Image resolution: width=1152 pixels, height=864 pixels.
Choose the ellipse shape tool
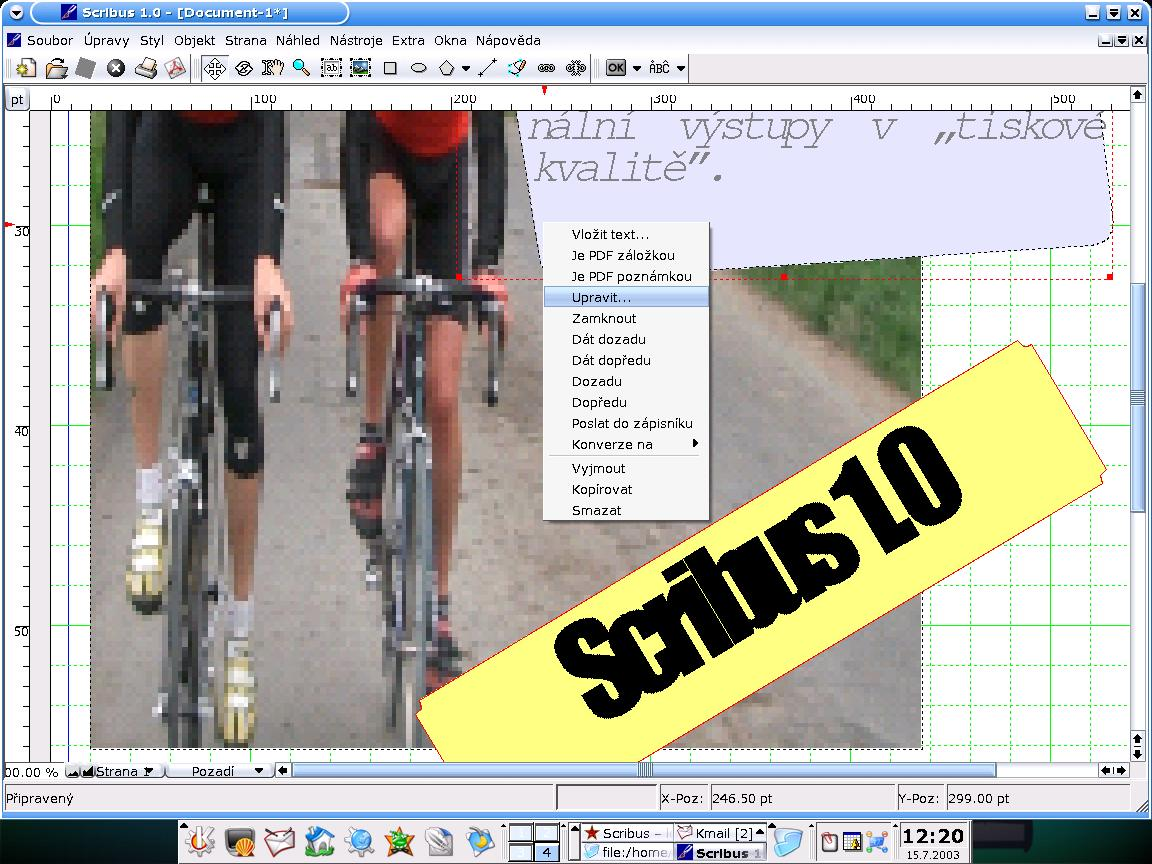tap(419, 68)
